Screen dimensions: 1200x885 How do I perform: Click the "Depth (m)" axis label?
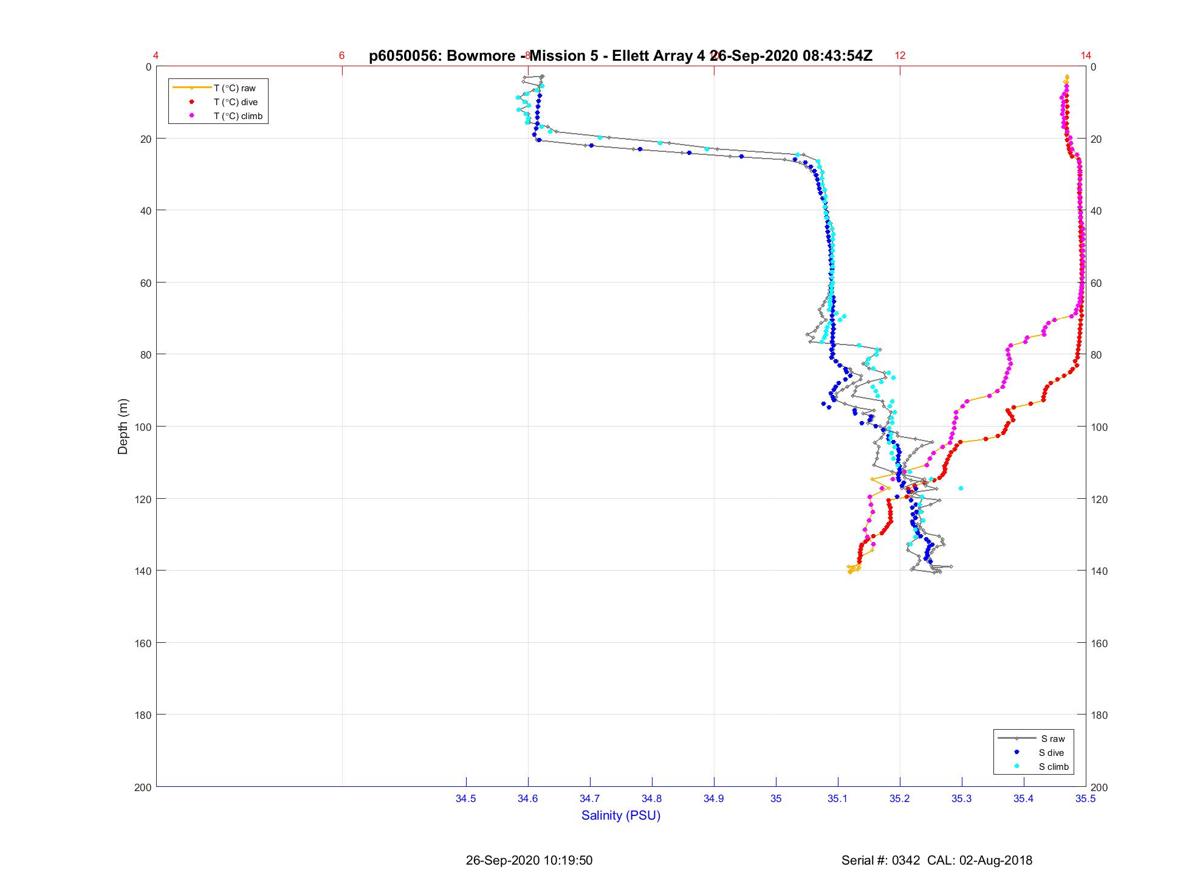click(124, 427)
